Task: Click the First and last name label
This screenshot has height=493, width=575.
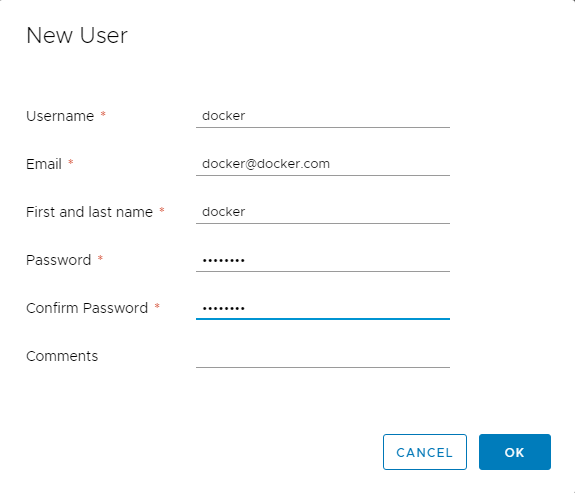Action: coord(89,212)
